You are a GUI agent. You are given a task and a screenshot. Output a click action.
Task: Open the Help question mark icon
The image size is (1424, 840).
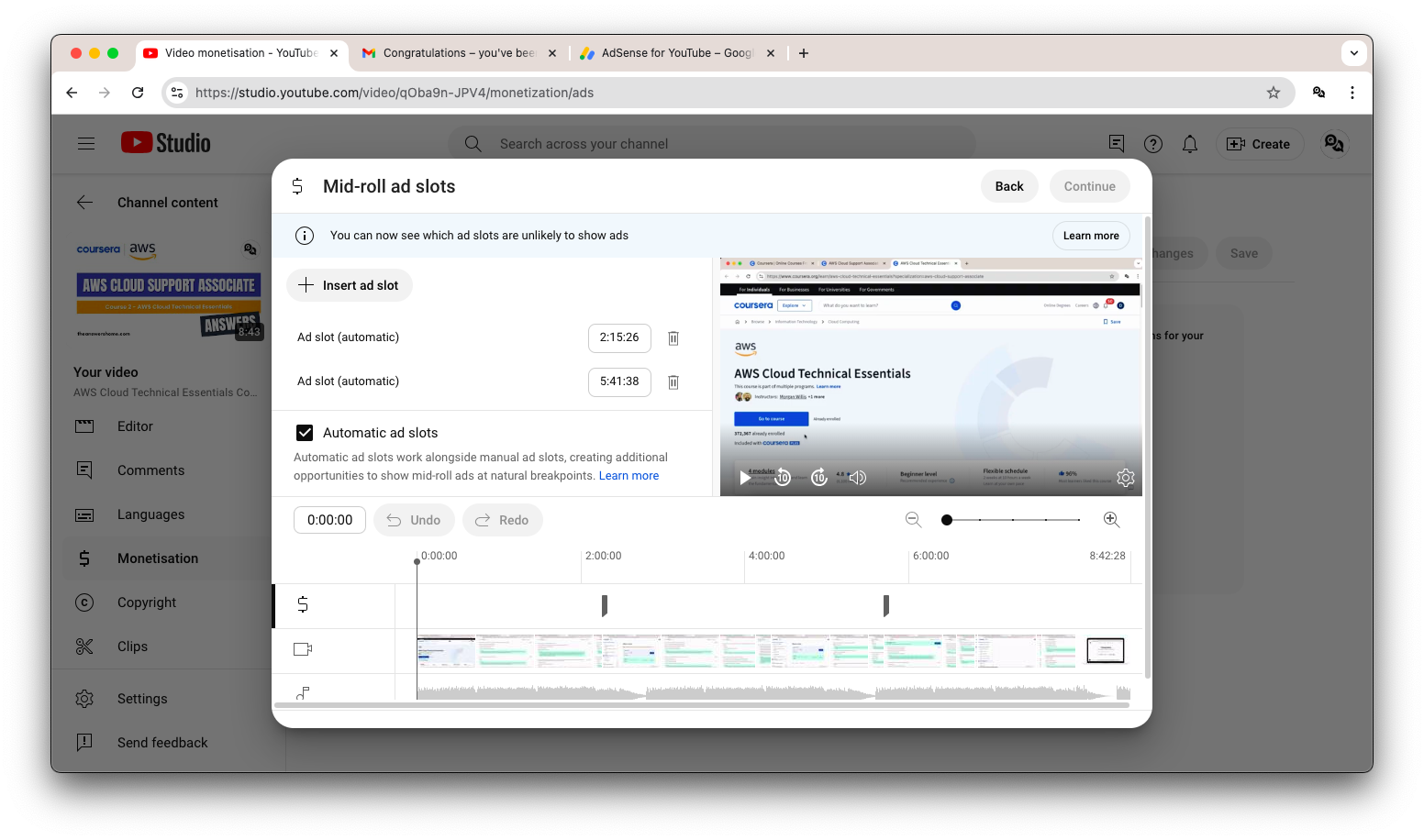(x=1153, y=144)
